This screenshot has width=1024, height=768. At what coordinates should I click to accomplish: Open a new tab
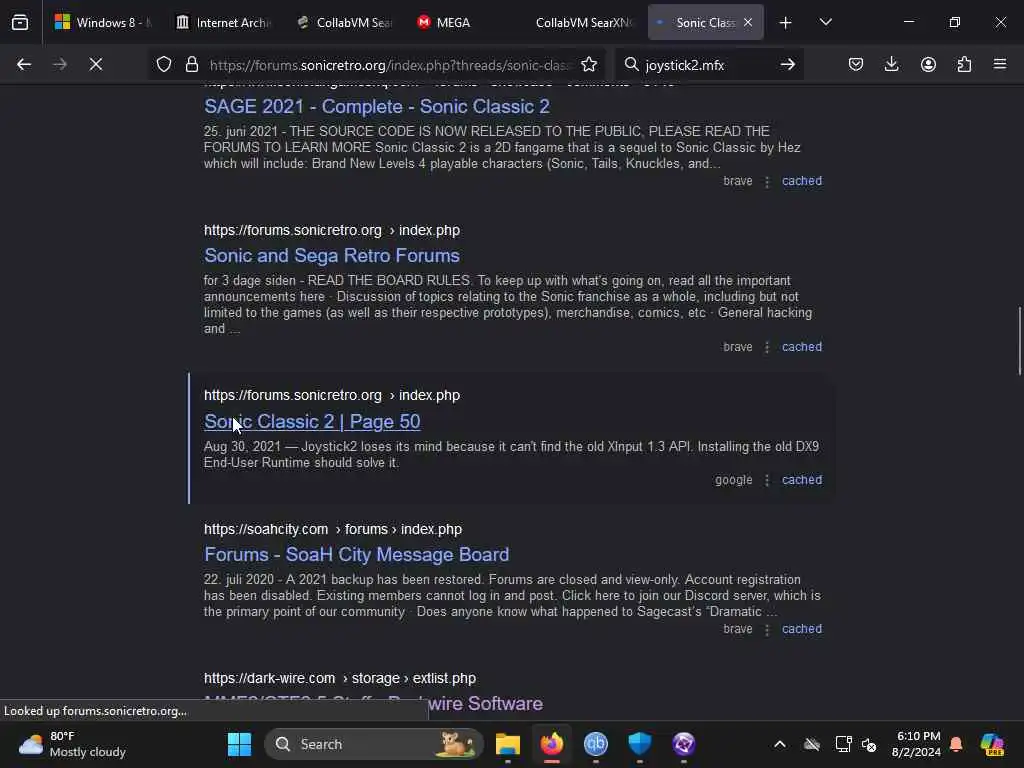point(786,23)
